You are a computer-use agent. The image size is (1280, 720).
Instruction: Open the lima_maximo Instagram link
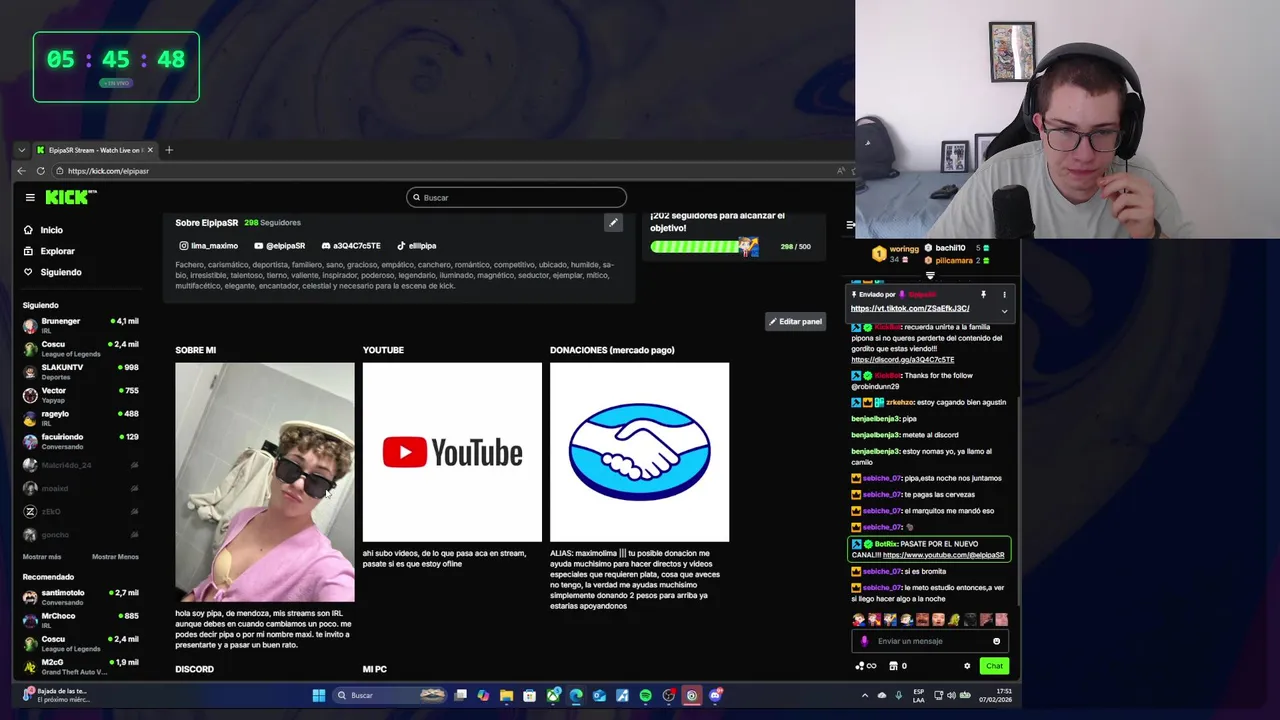pyautogui.click(x=208, y=246)
